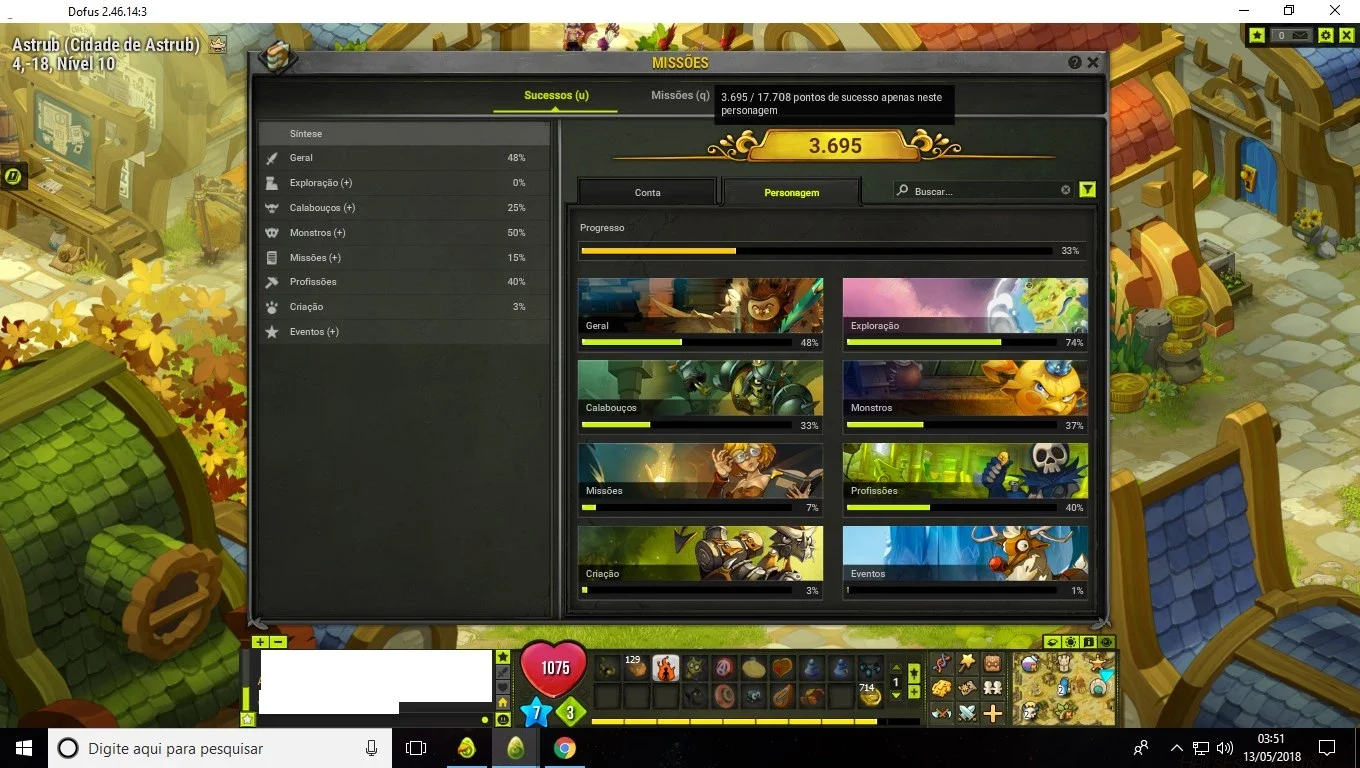Click the blue star action points 7
1360x768 pixels.
536,713
